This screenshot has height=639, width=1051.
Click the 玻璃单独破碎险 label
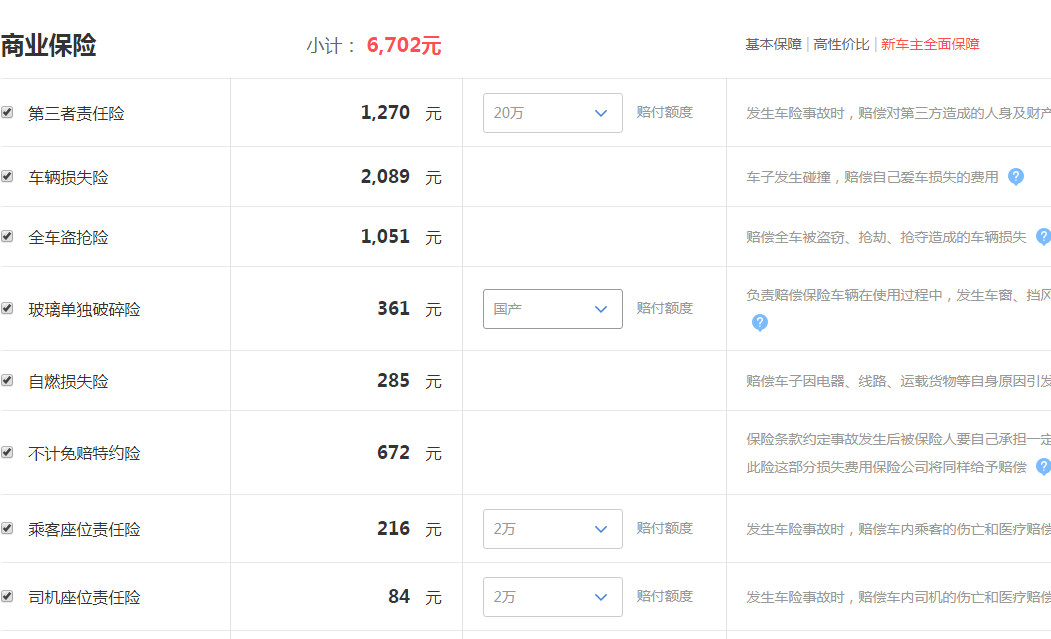point(84,309)
